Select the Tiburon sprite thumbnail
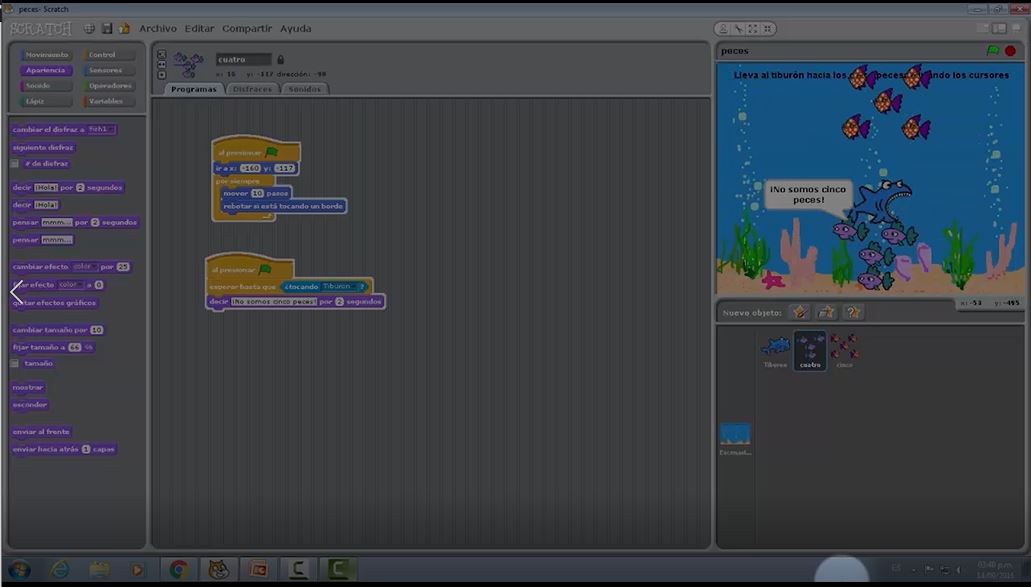Image resolution: width=1031 pixels, height=587 pixels. point(775,350)
